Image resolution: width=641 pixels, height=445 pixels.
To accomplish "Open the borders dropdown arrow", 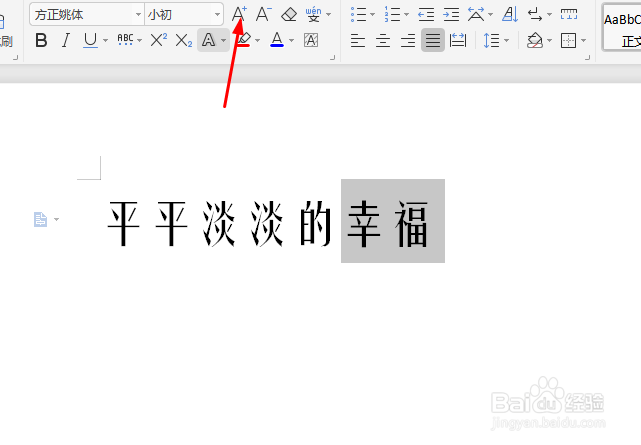I will (x=583, y=40).
